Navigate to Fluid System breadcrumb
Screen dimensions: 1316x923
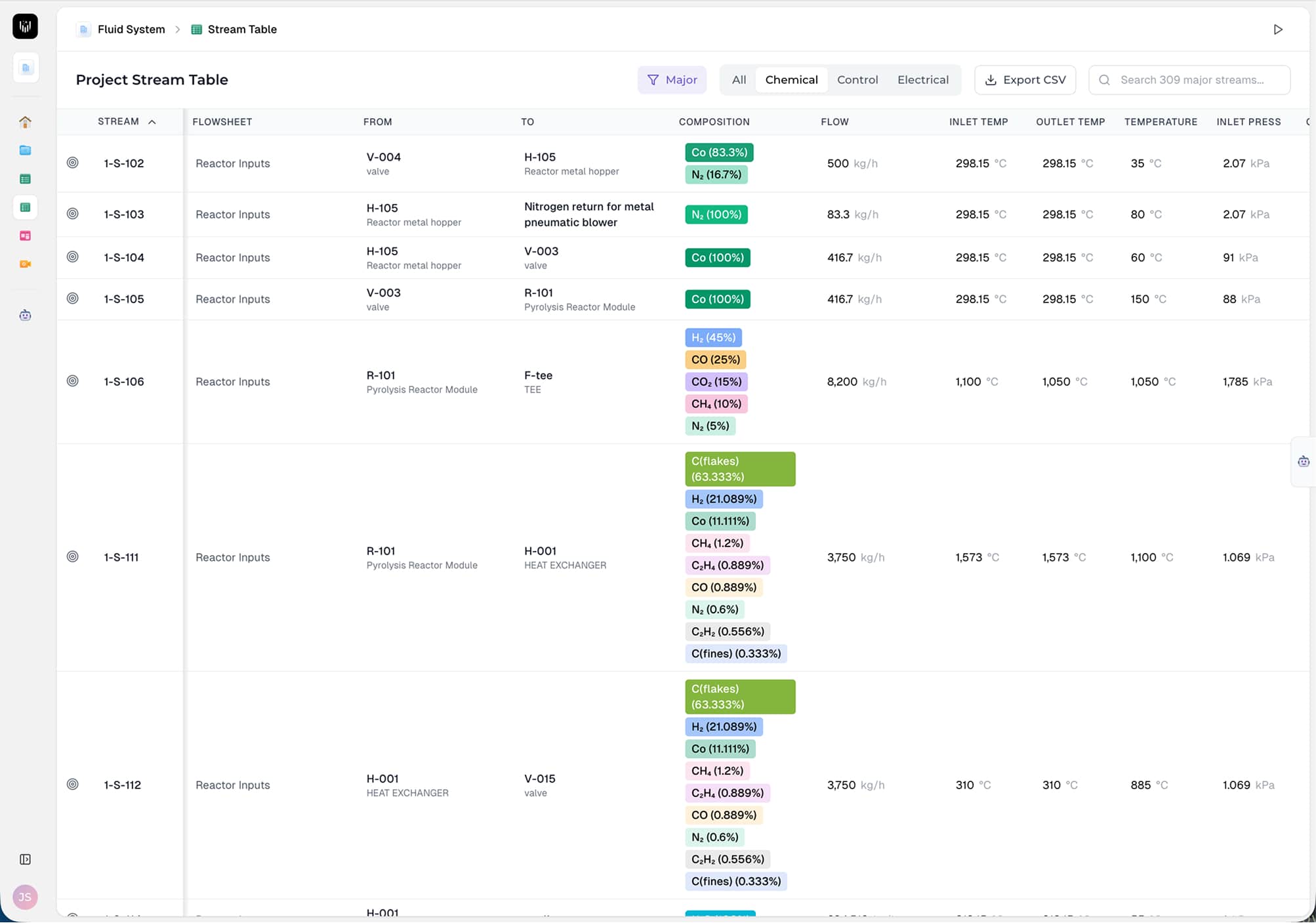click(x=131, y=30)
